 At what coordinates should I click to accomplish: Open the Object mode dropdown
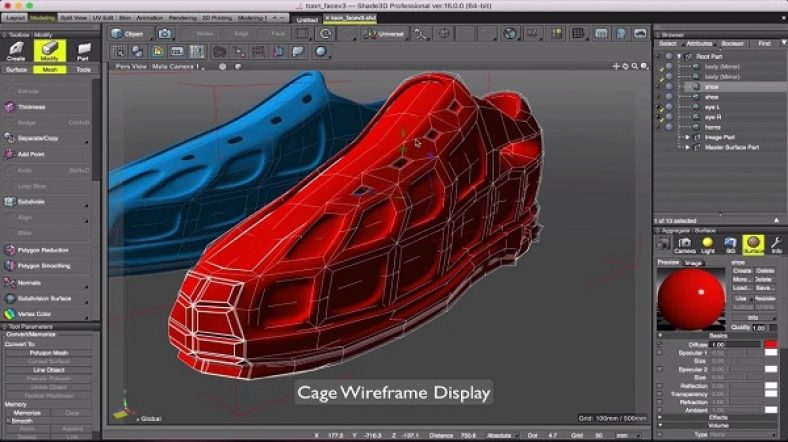131,34
